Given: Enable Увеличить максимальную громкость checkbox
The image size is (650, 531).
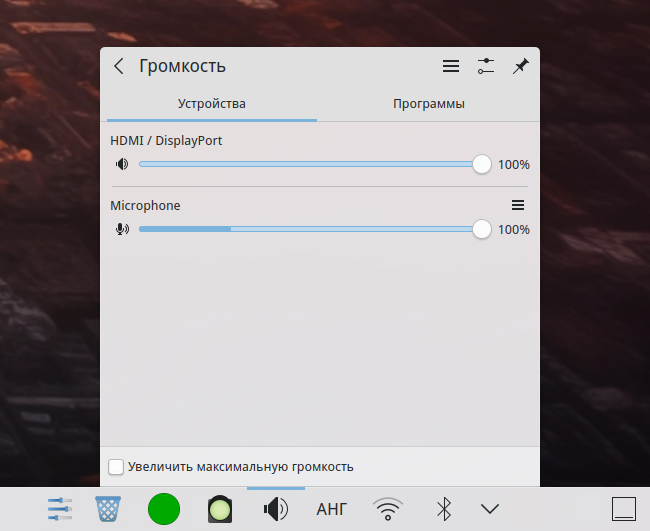Looking at the screenshot, I should (x=116, y=467).
